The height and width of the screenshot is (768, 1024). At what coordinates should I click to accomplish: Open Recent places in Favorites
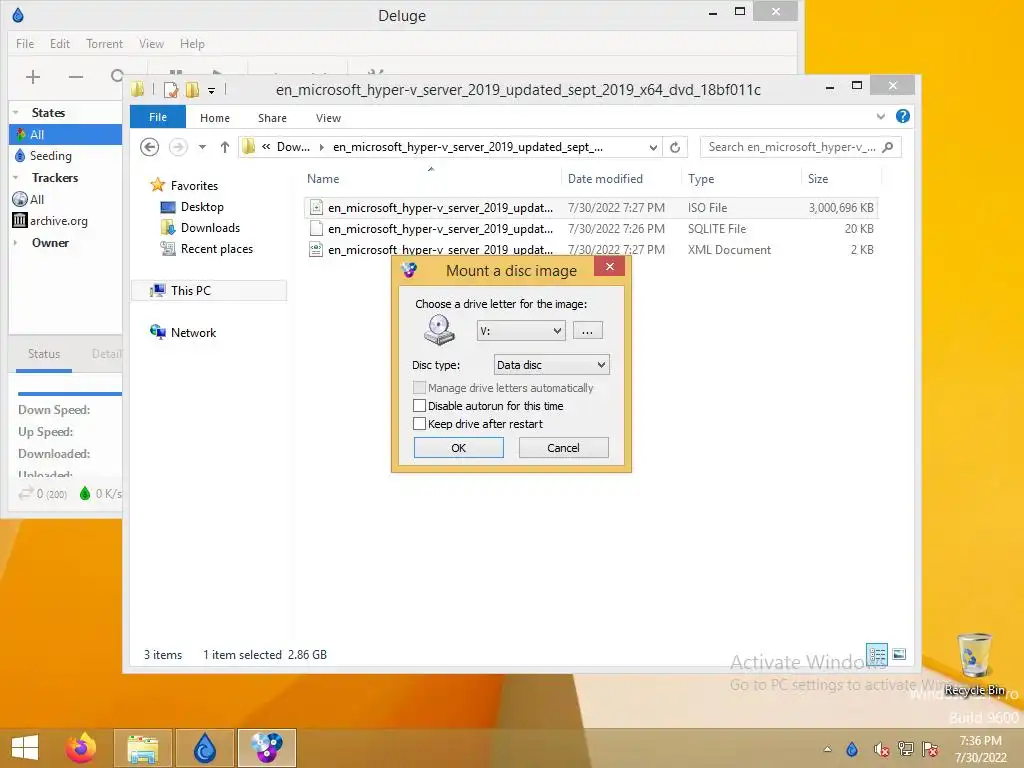[216, 249]
